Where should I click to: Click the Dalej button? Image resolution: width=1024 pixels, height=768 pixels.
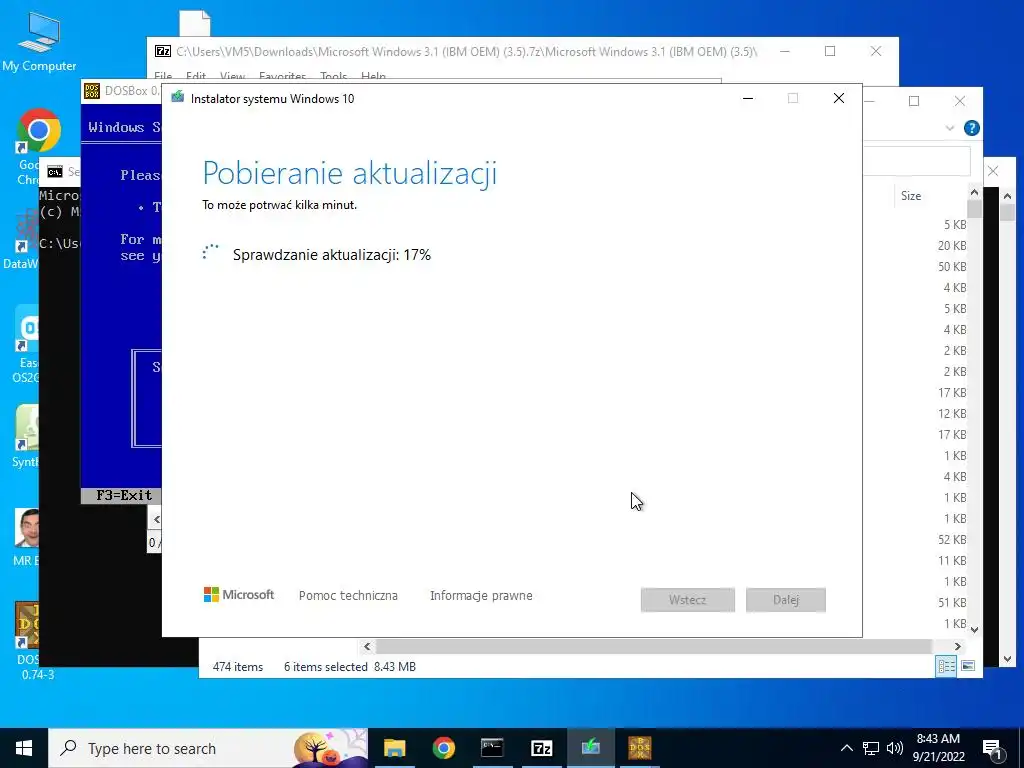click(x=786, y=600)
